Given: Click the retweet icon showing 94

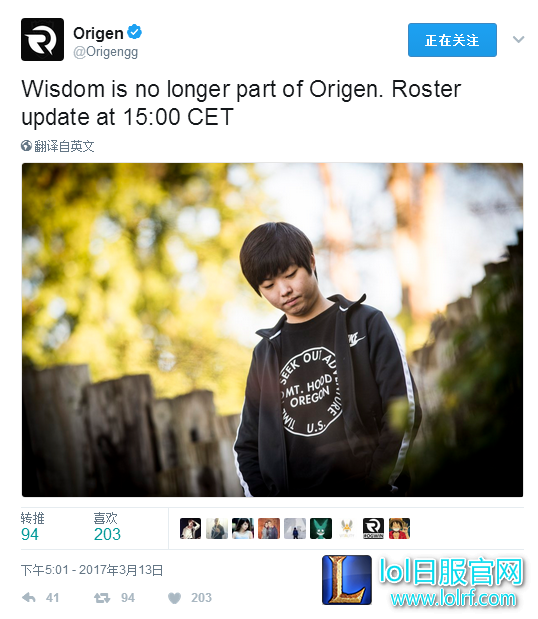Looking at the screenshot, I should 102,598.
